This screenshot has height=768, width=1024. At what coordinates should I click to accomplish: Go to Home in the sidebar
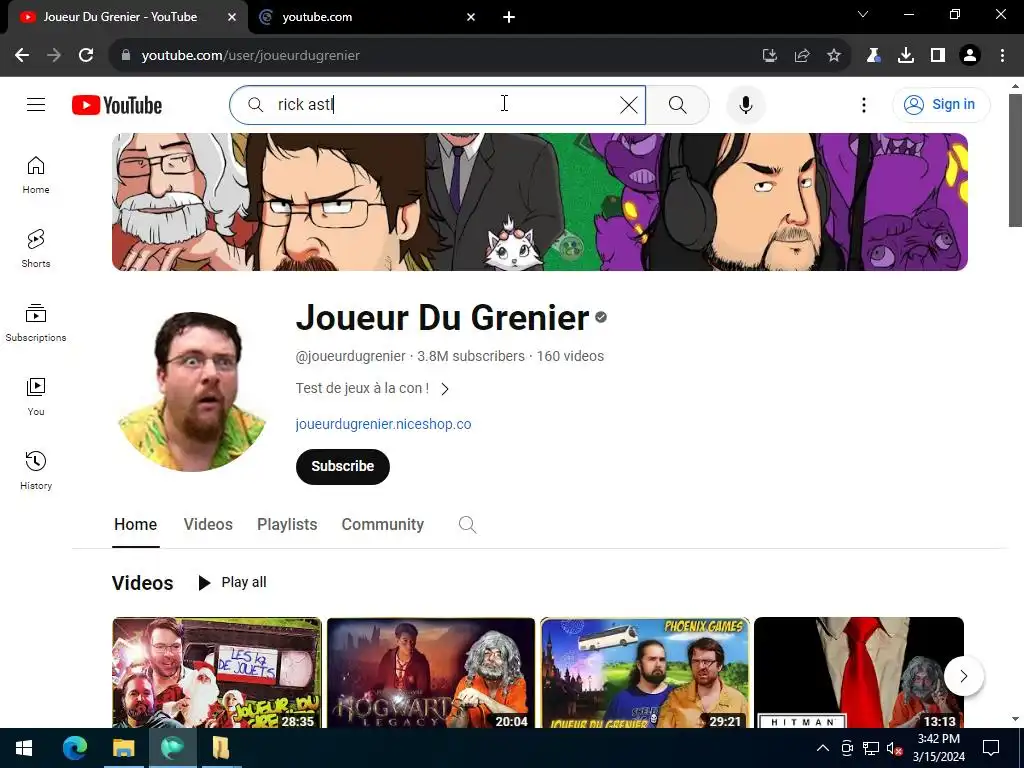[36, 175]
